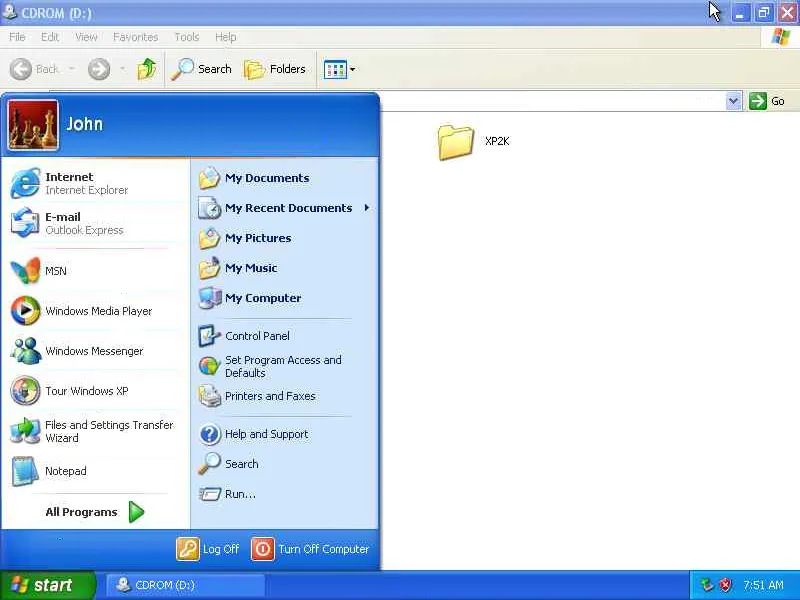Open the File menu
This screenshot has height=600, width=800.
(x=17, y=37)
